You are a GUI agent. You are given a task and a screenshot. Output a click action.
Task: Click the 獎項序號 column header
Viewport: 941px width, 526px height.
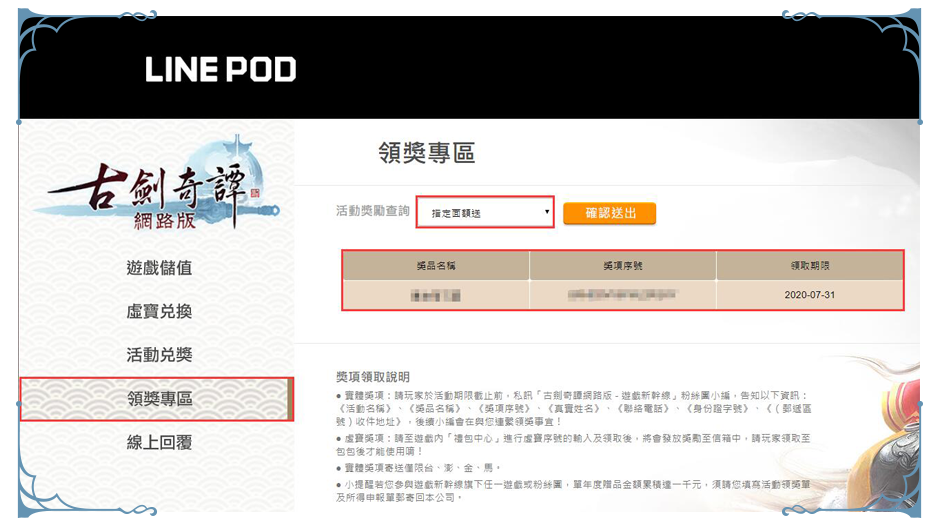(623, 265)
